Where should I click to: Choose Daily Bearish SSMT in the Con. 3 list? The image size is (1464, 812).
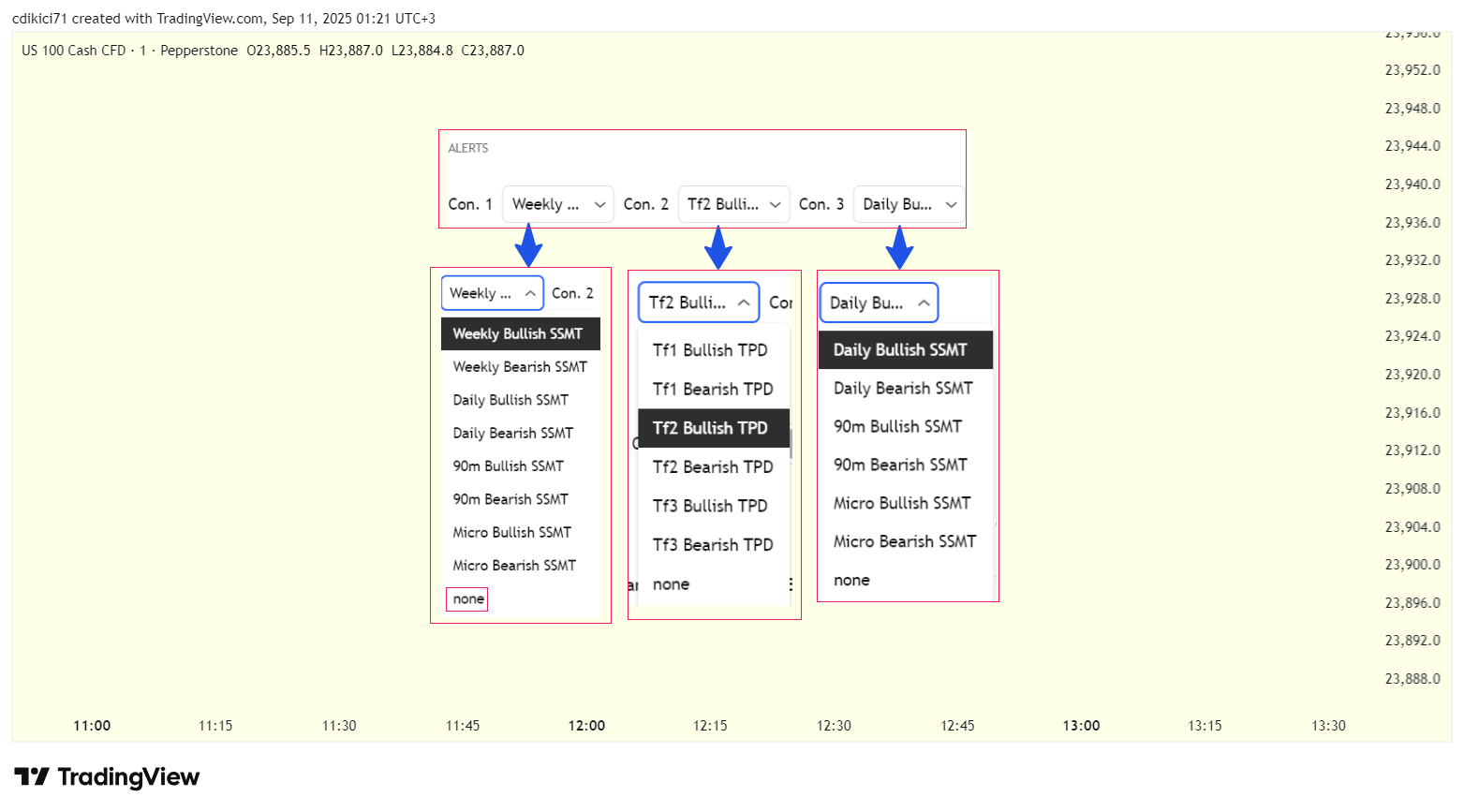click(x=906, y=389)
